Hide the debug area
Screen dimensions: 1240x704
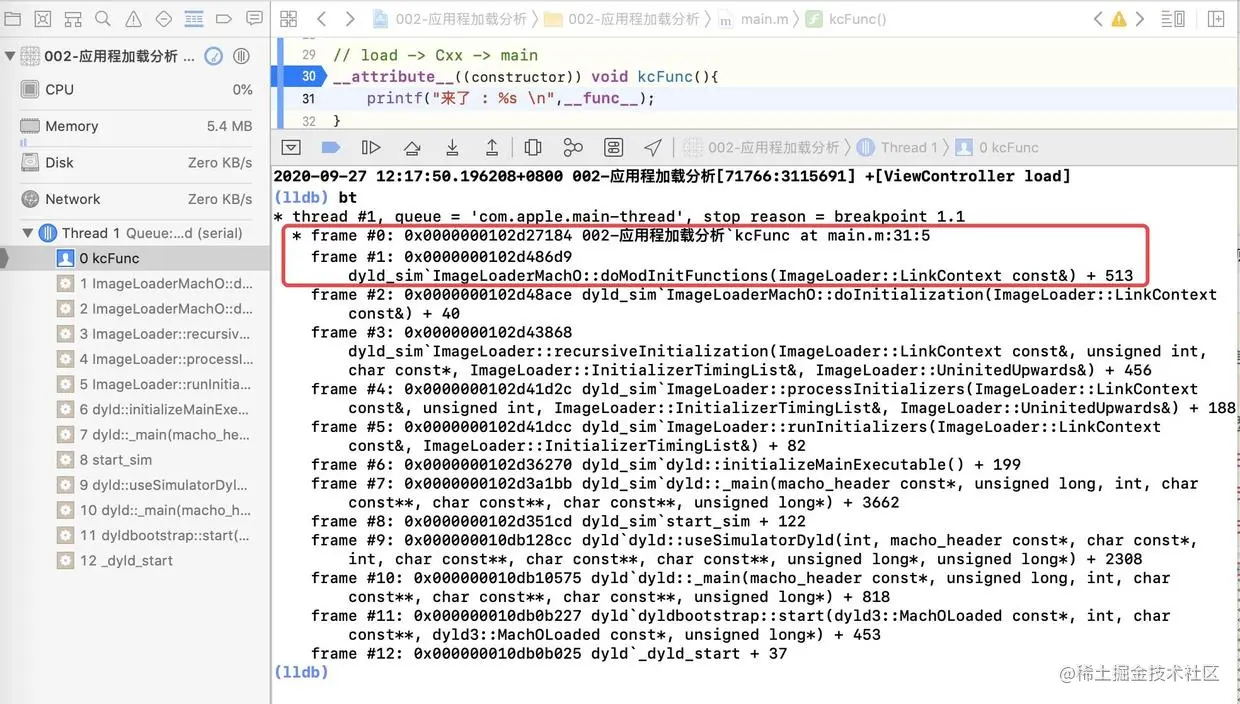coord(291,147)
